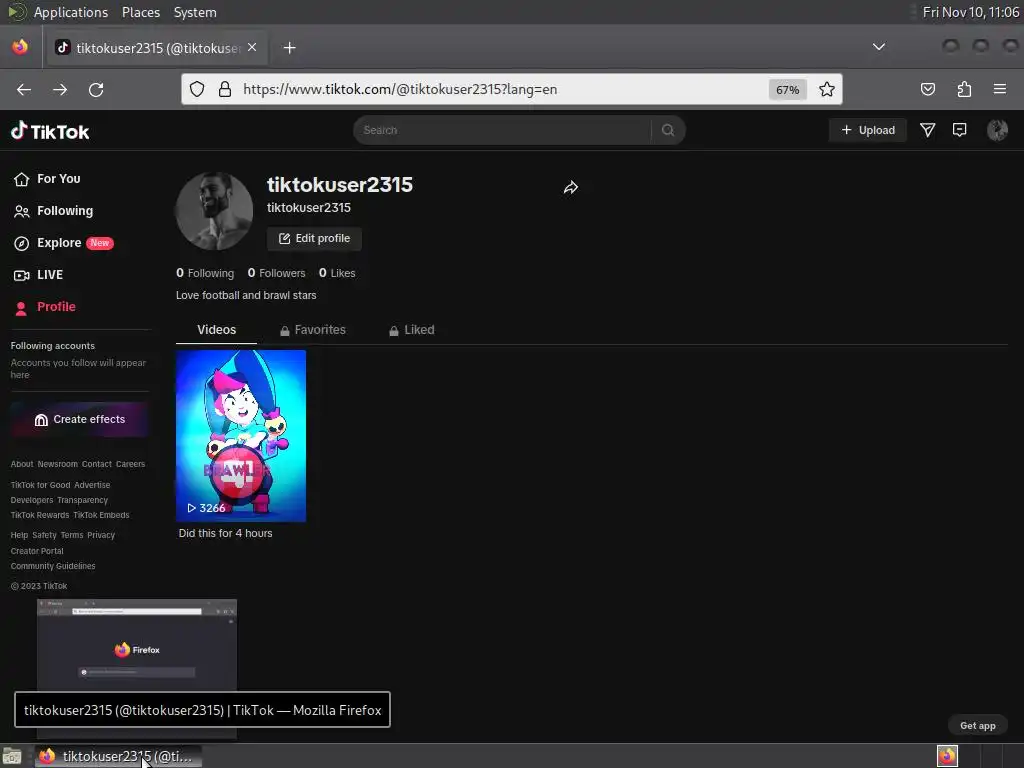Click the Firefox forward arrow
Viewport: 1024px width, 768px height.
pos(60,89)
